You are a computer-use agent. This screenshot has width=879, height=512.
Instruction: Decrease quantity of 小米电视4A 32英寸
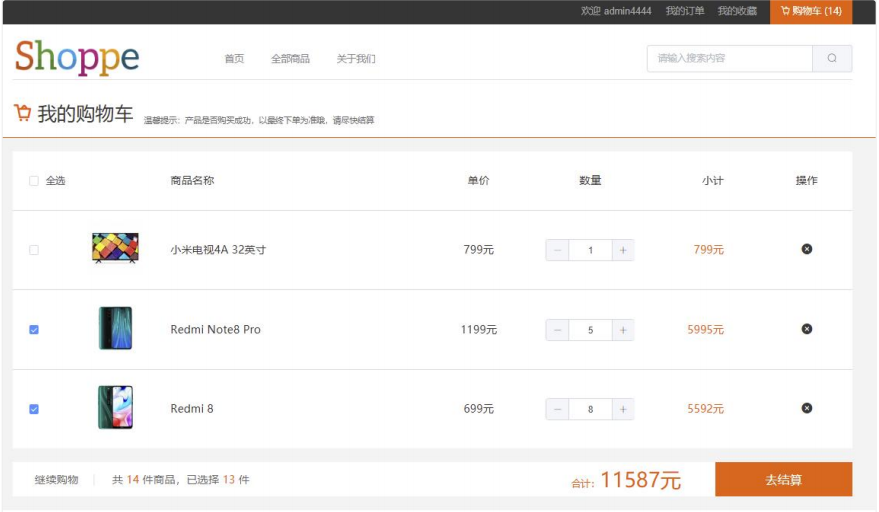click(557, 250)
